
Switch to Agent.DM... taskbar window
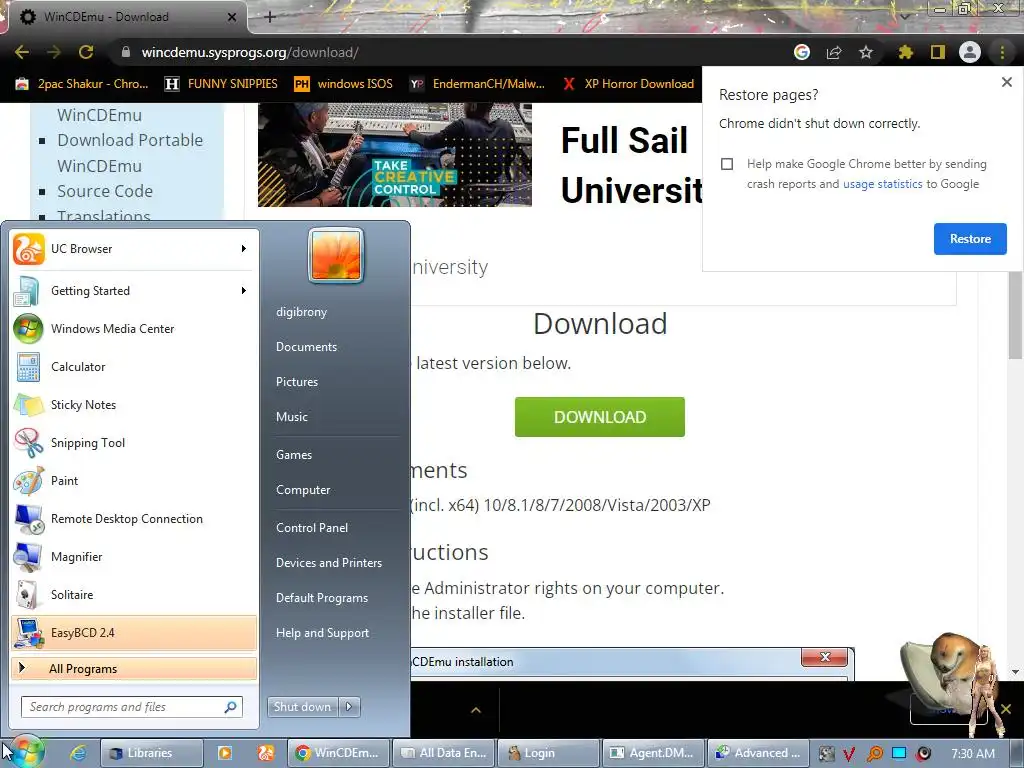[653, 753]
